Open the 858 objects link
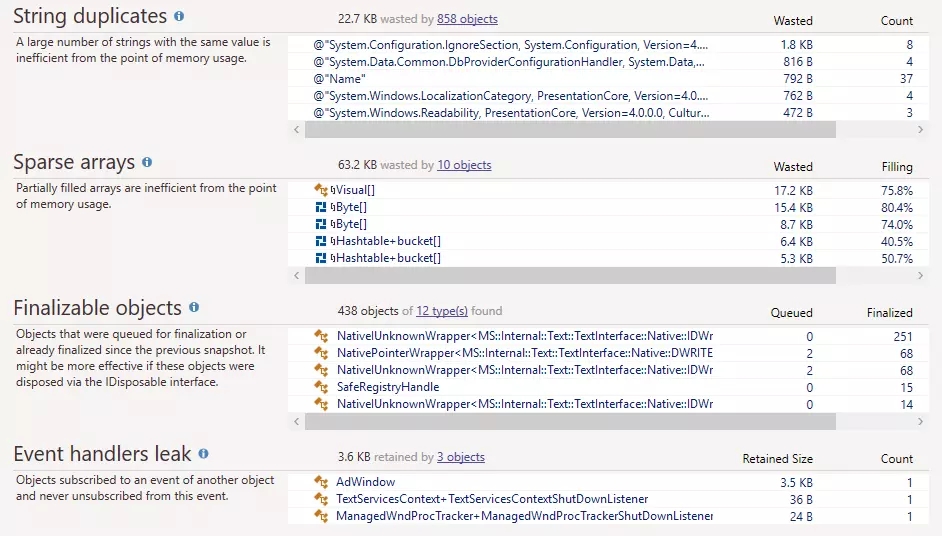The image size is (942, 536). pyautogui.click(x=467, y=19)
